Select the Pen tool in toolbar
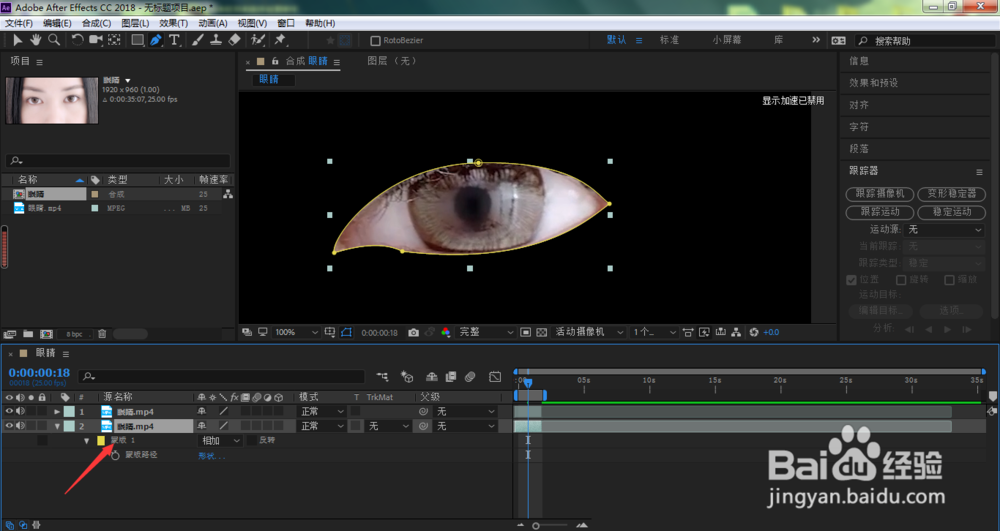The image size is (1000, 531). [156, 40]
